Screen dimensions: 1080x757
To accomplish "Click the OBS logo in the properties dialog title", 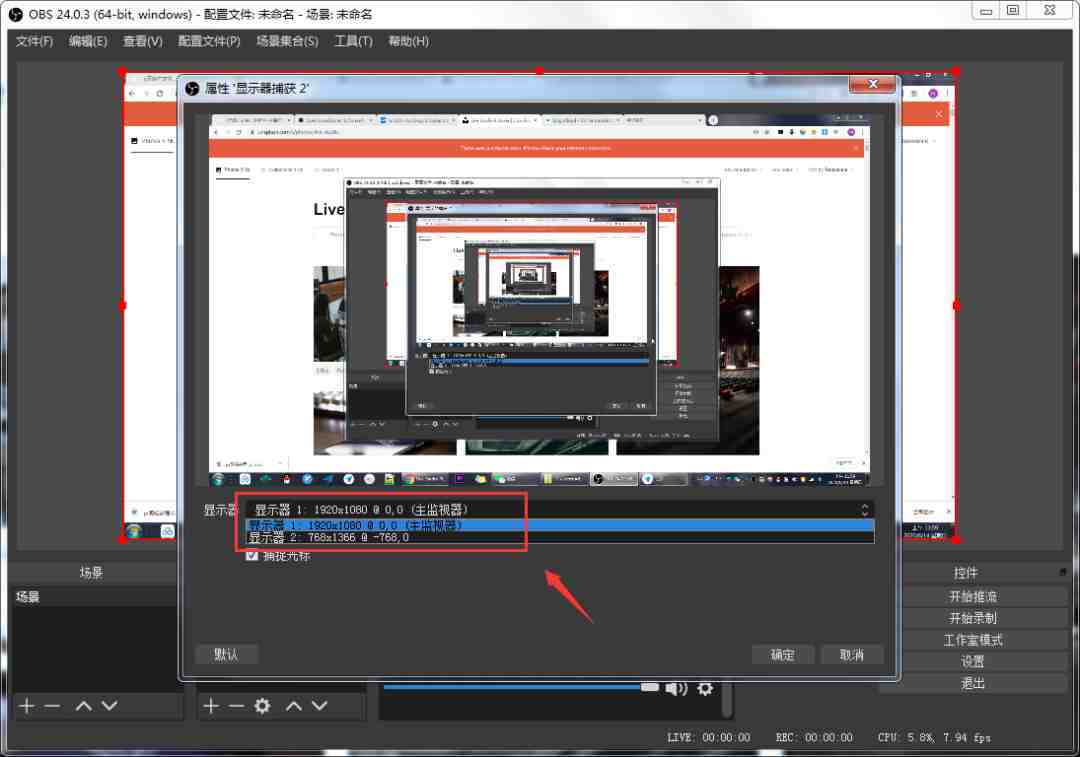I will point(192,88).
